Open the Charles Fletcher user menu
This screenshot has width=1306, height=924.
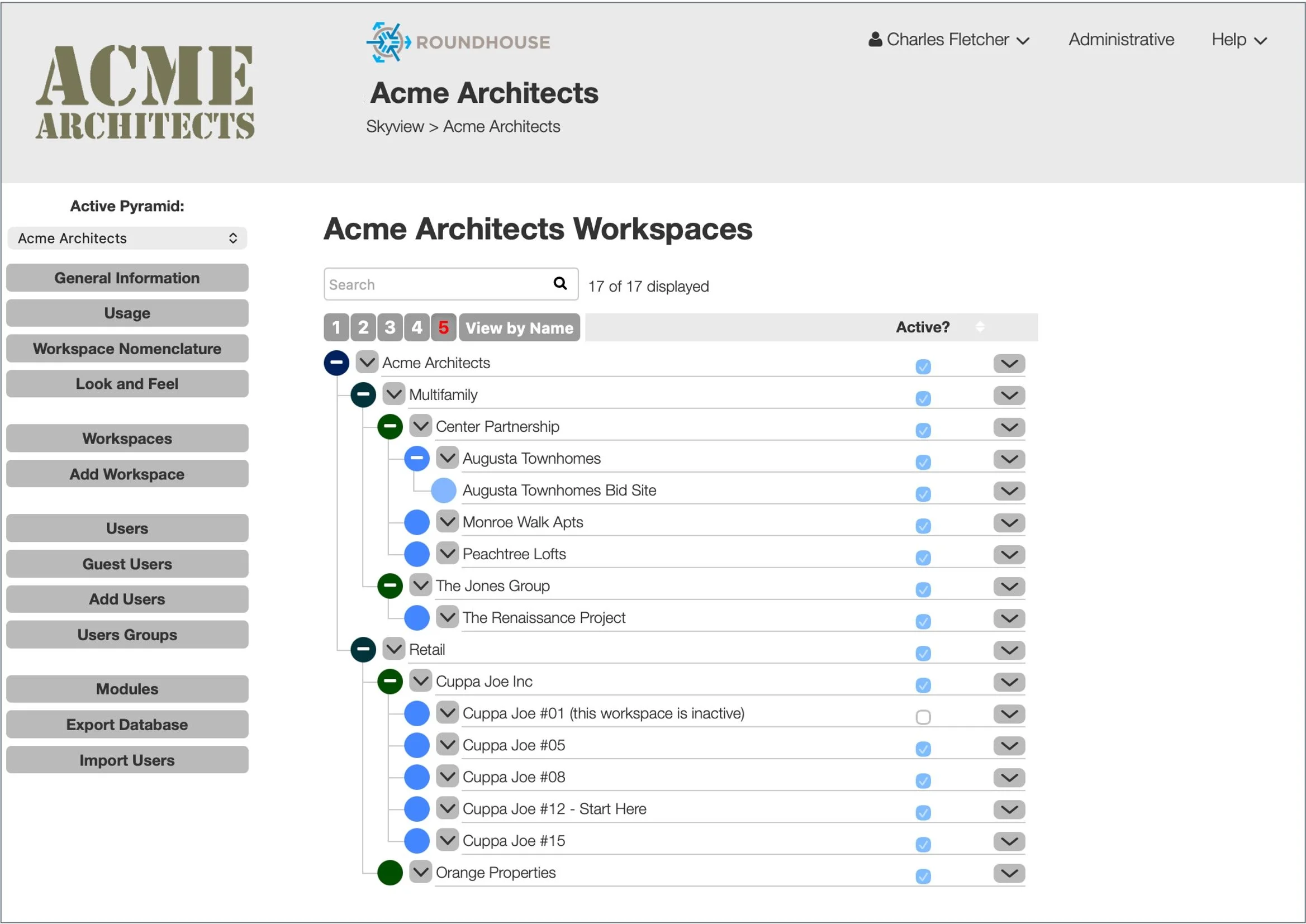[x=949, y=40]
